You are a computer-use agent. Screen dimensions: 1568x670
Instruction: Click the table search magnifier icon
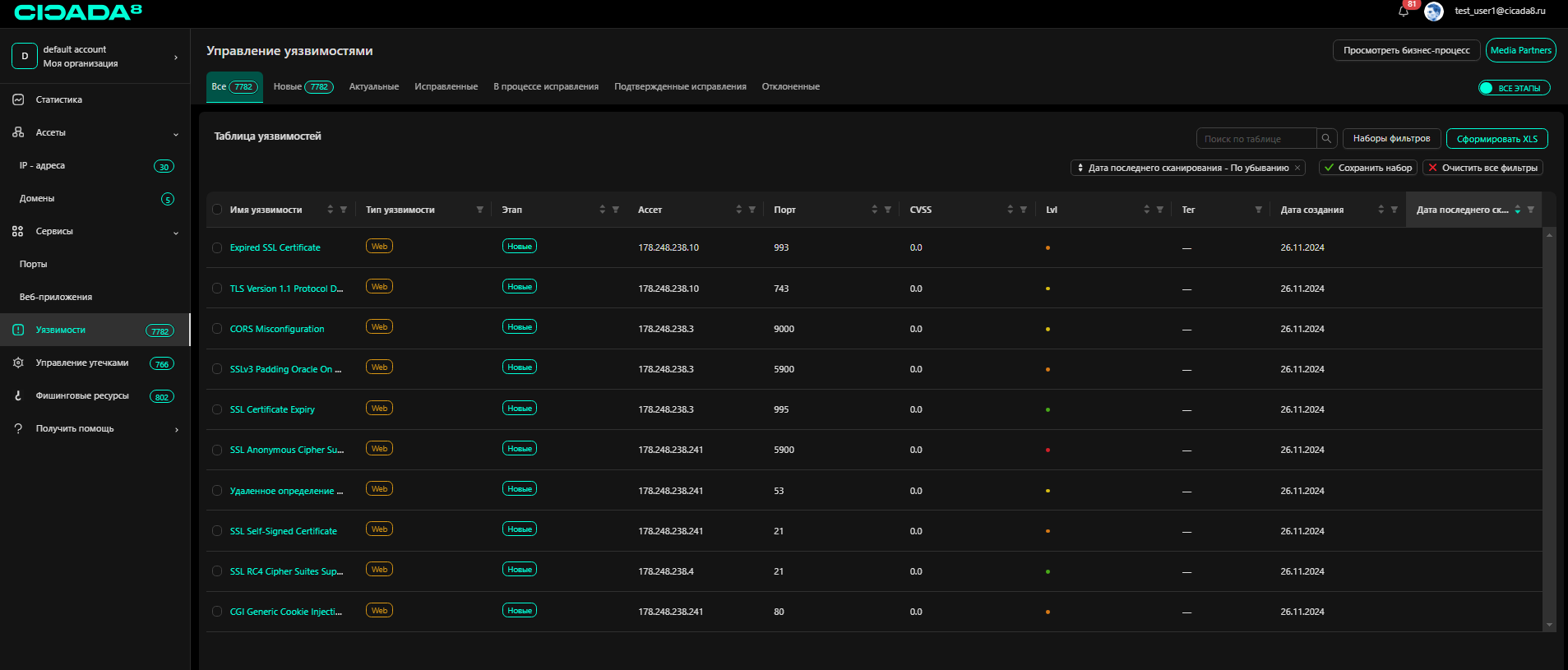1326,139
